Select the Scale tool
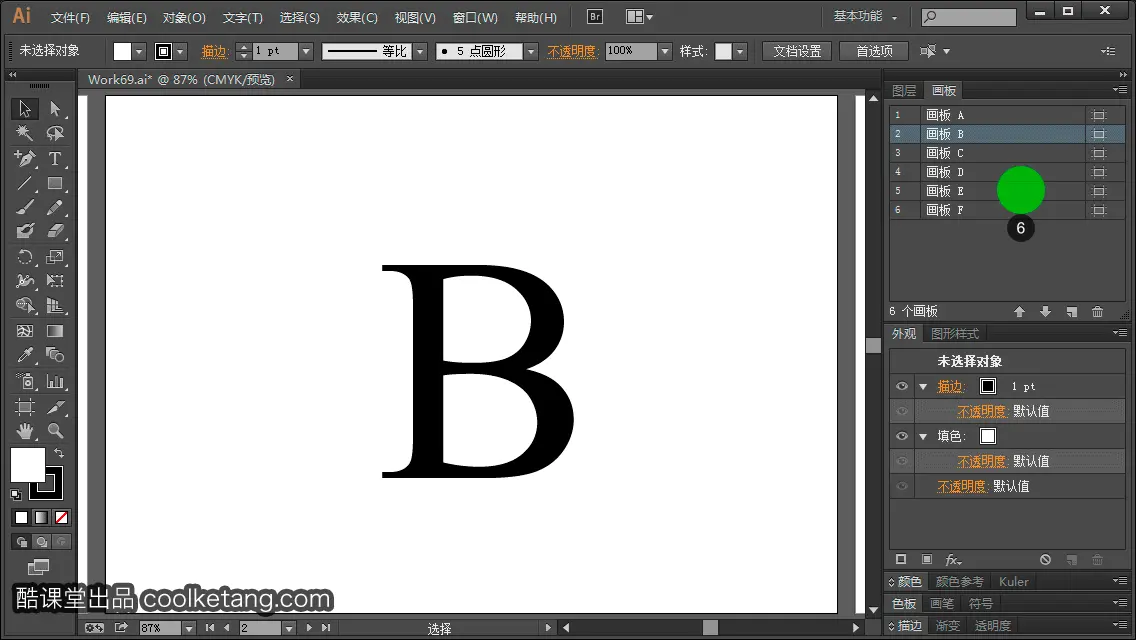Image resolution: width=1136 pixels, height=640 pixels. [x=55, y=257]
